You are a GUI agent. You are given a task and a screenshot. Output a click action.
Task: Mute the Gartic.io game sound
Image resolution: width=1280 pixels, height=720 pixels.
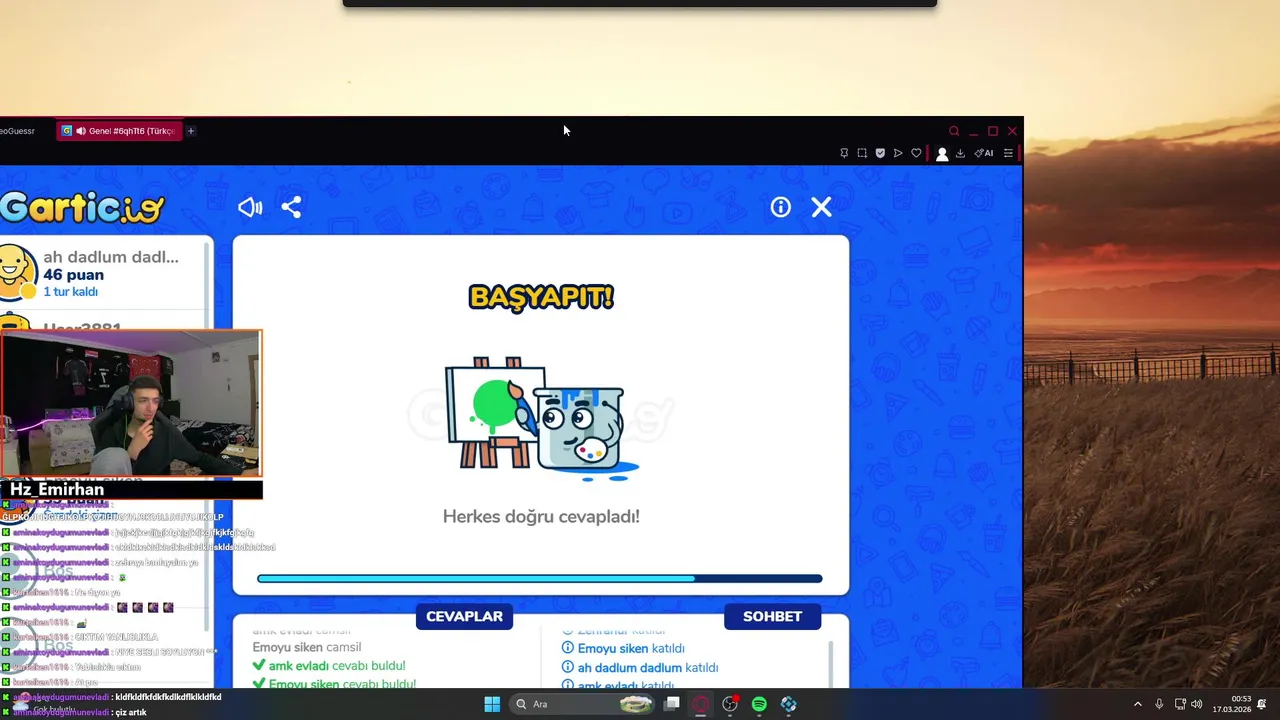250,207
